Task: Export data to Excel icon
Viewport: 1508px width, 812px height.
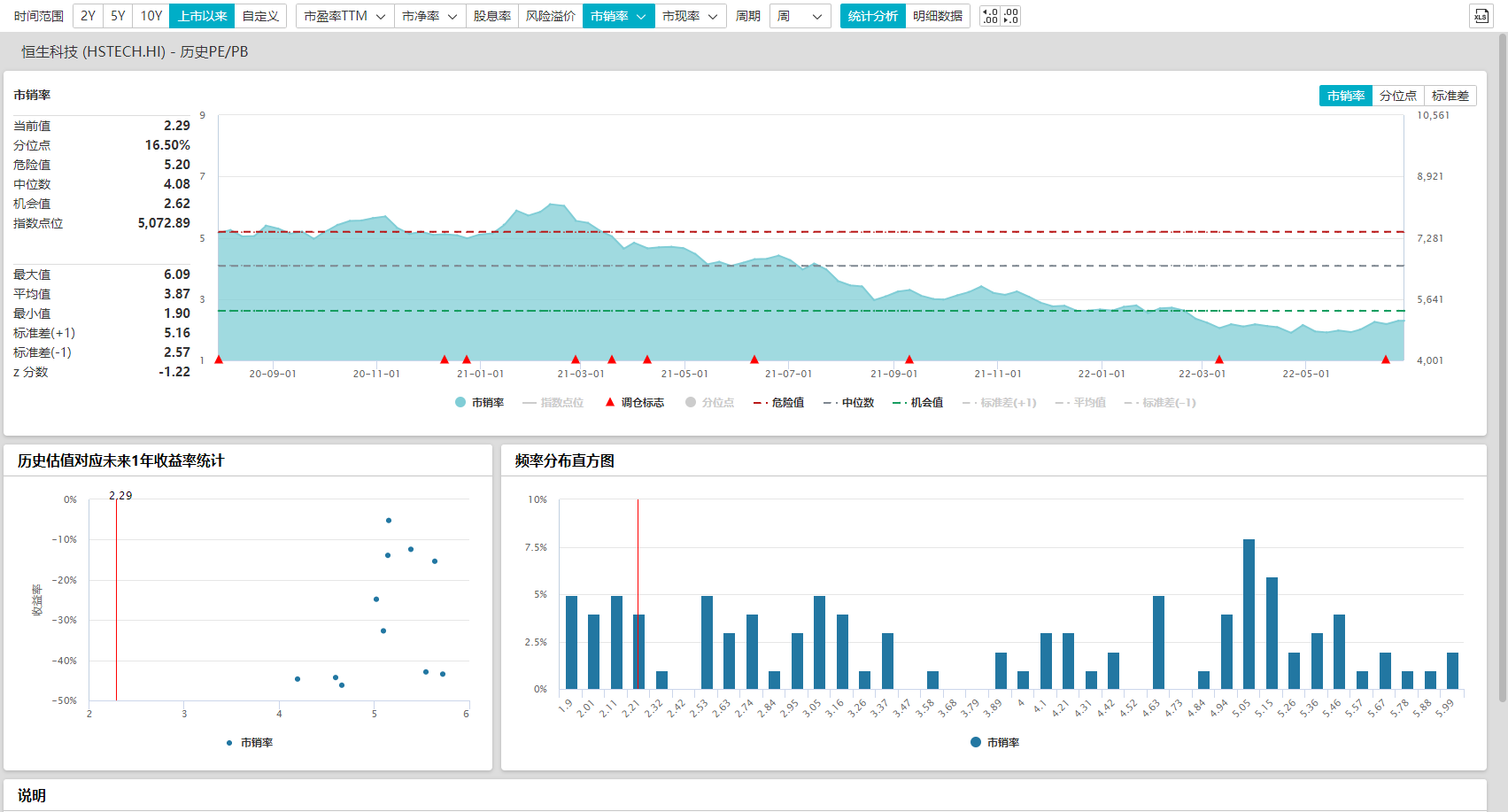Action: pos(1481,16)
